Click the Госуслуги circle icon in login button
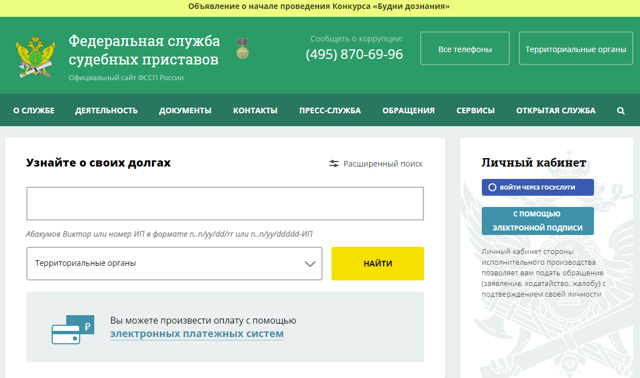 point(492,187)
